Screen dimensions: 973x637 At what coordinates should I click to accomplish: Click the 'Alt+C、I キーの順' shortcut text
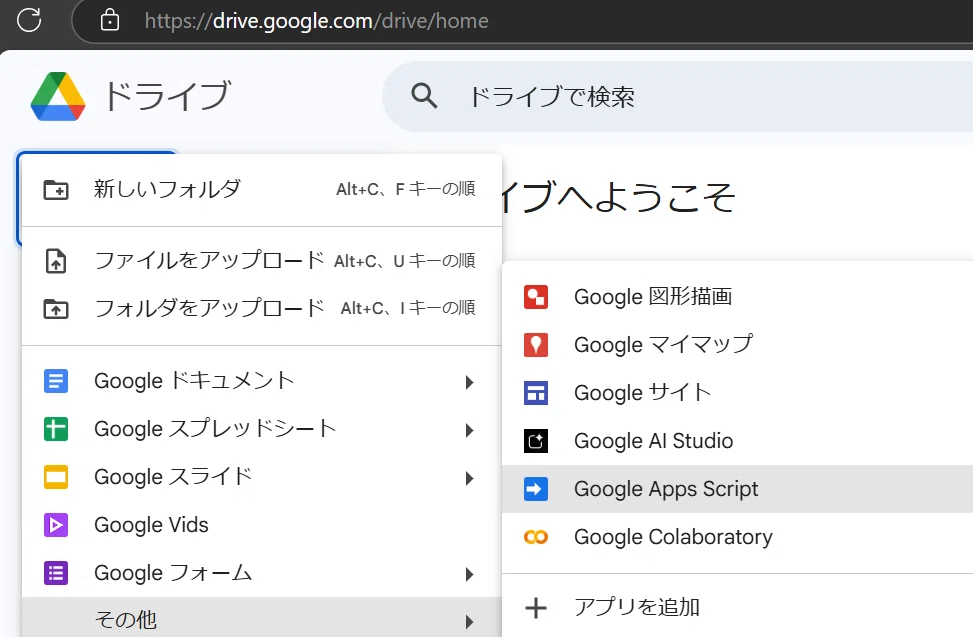pyautogui.click(x=408, y=308)
